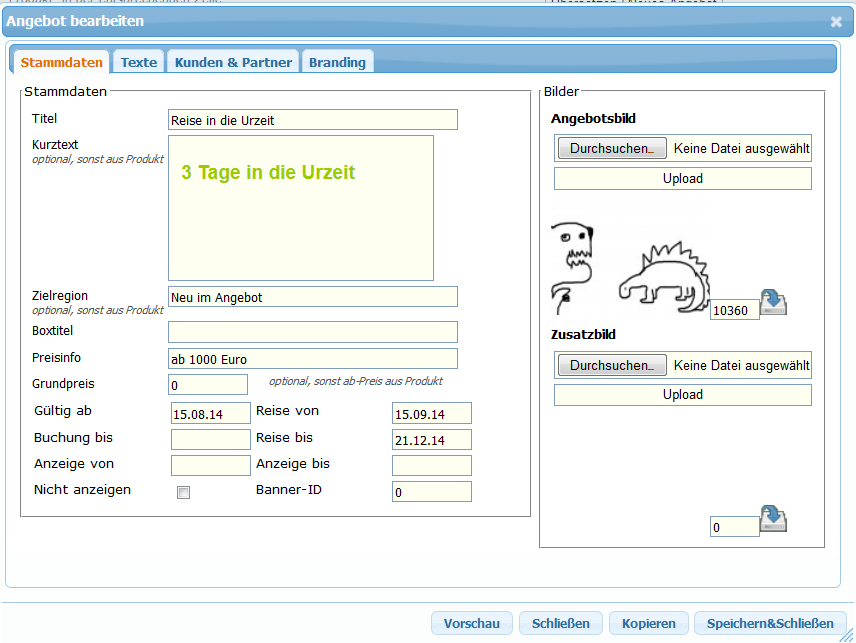Click Upload button for Angebotsbild
Viewport: 856px width, 643px height.
pyautogui.click(x=683, y=179)
